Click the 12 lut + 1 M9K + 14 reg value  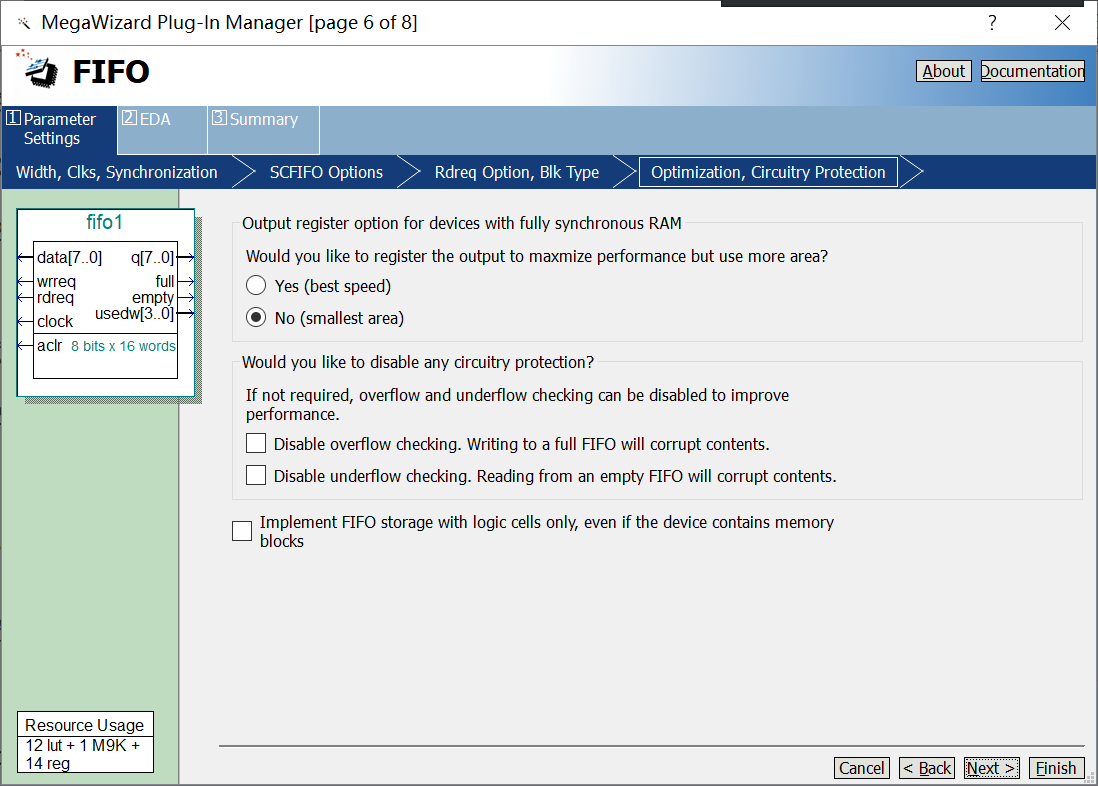pos(83,754)
